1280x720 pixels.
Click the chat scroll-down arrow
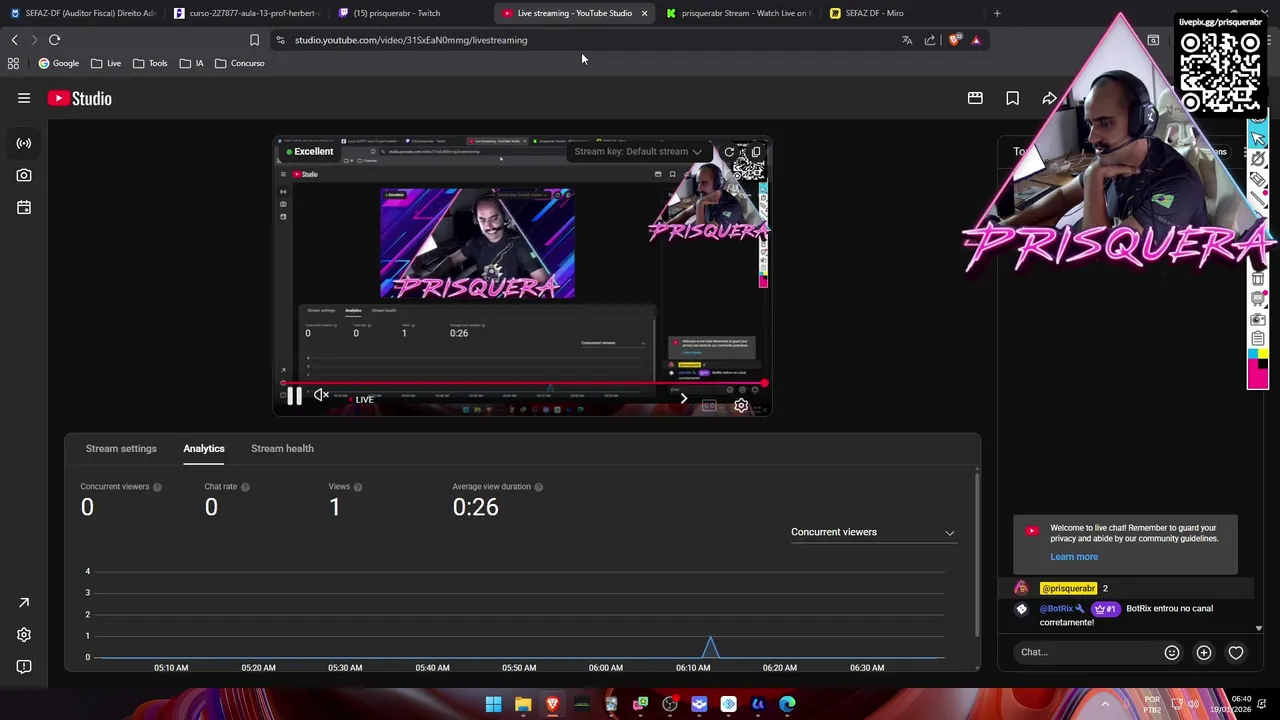pos(1258,629)
